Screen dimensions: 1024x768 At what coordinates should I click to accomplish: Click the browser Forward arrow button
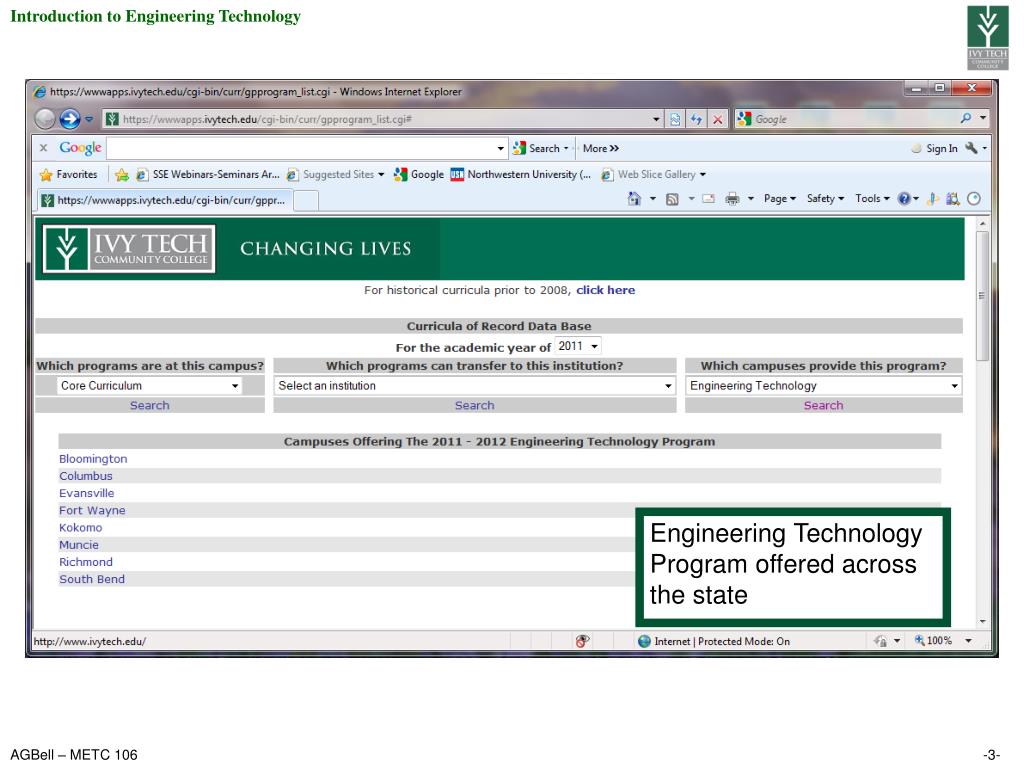click(70, 119)
